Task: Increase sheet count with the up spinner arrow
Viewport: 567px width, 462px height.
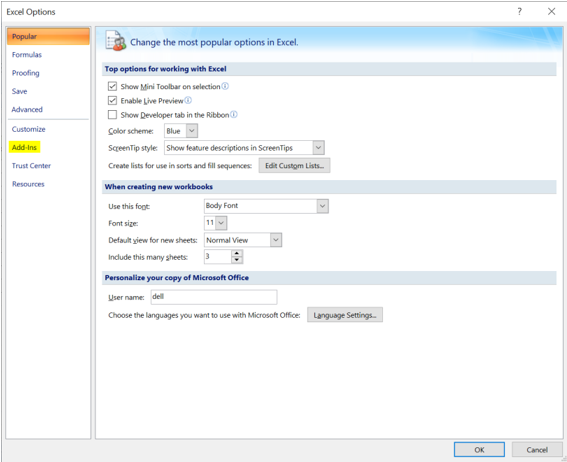Action: pos(237,253)
